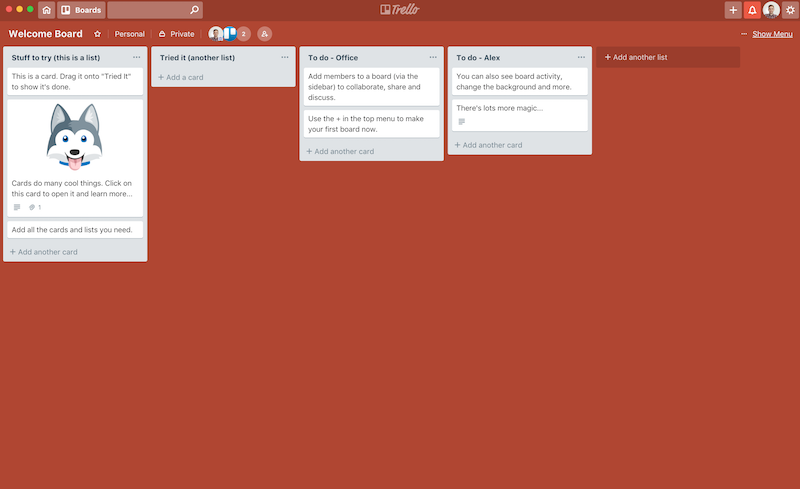Open the 'Add members to a board' card
This screenshot has height=489, width=800.
click(371, 87)
